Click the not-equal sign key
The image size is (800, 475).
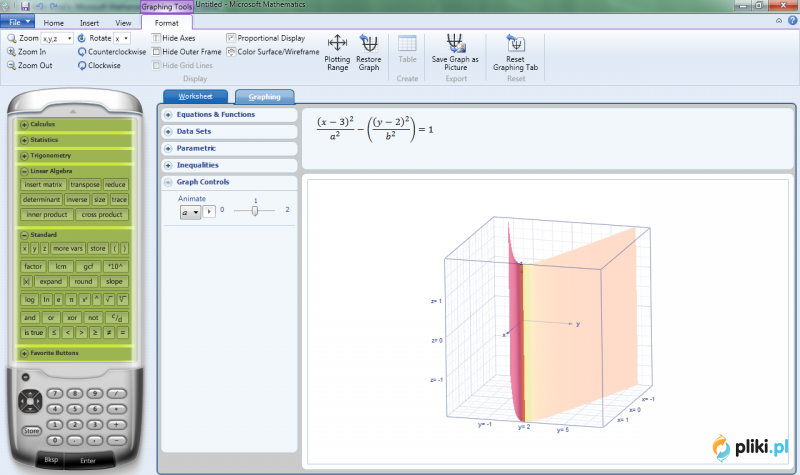pos(109,333)
